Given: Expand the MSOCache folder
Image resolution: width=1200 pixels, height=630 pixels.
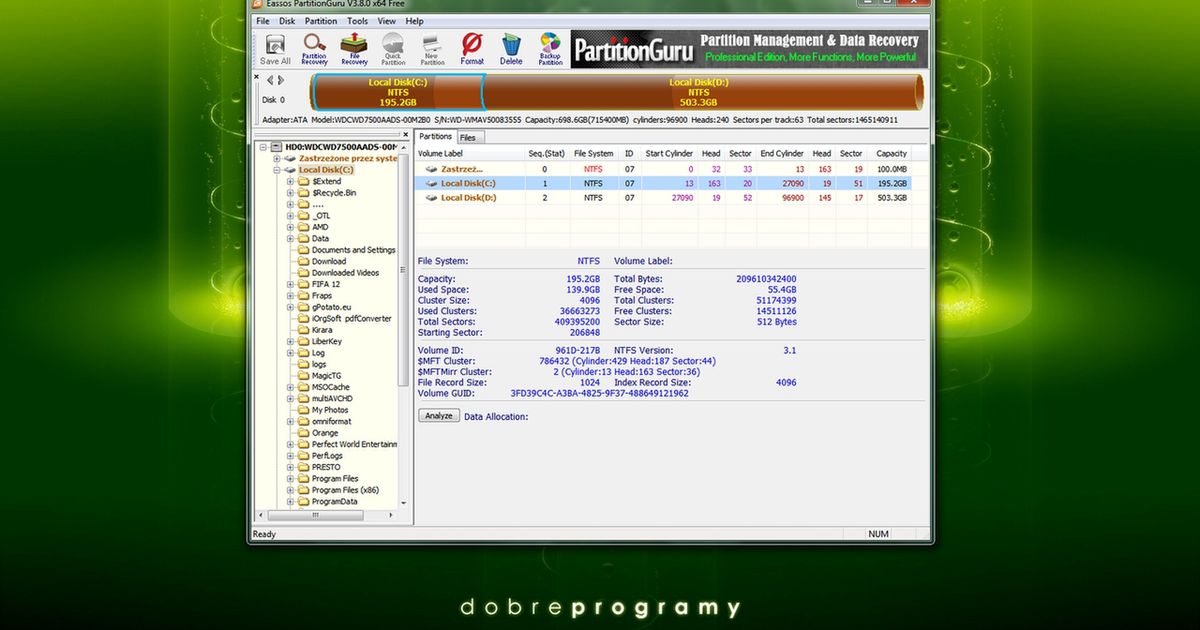Looking at the screenshot, I should pyautogui.click(x=290, y=387).
